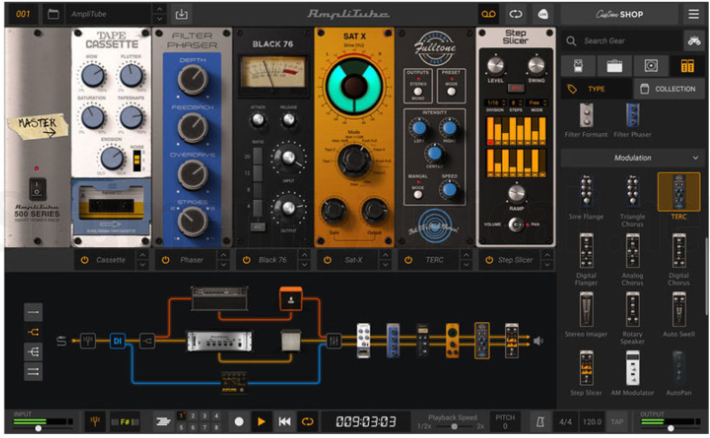Choose the Rotary Speaker rack unit

pos(633,318)
